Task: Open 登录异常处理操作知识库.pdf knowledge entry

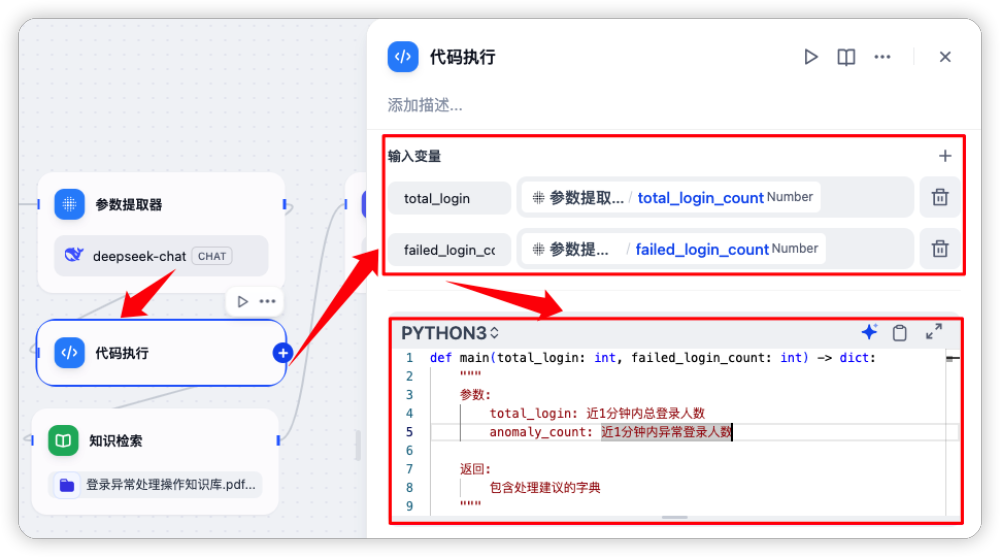Action: (155, 485)
